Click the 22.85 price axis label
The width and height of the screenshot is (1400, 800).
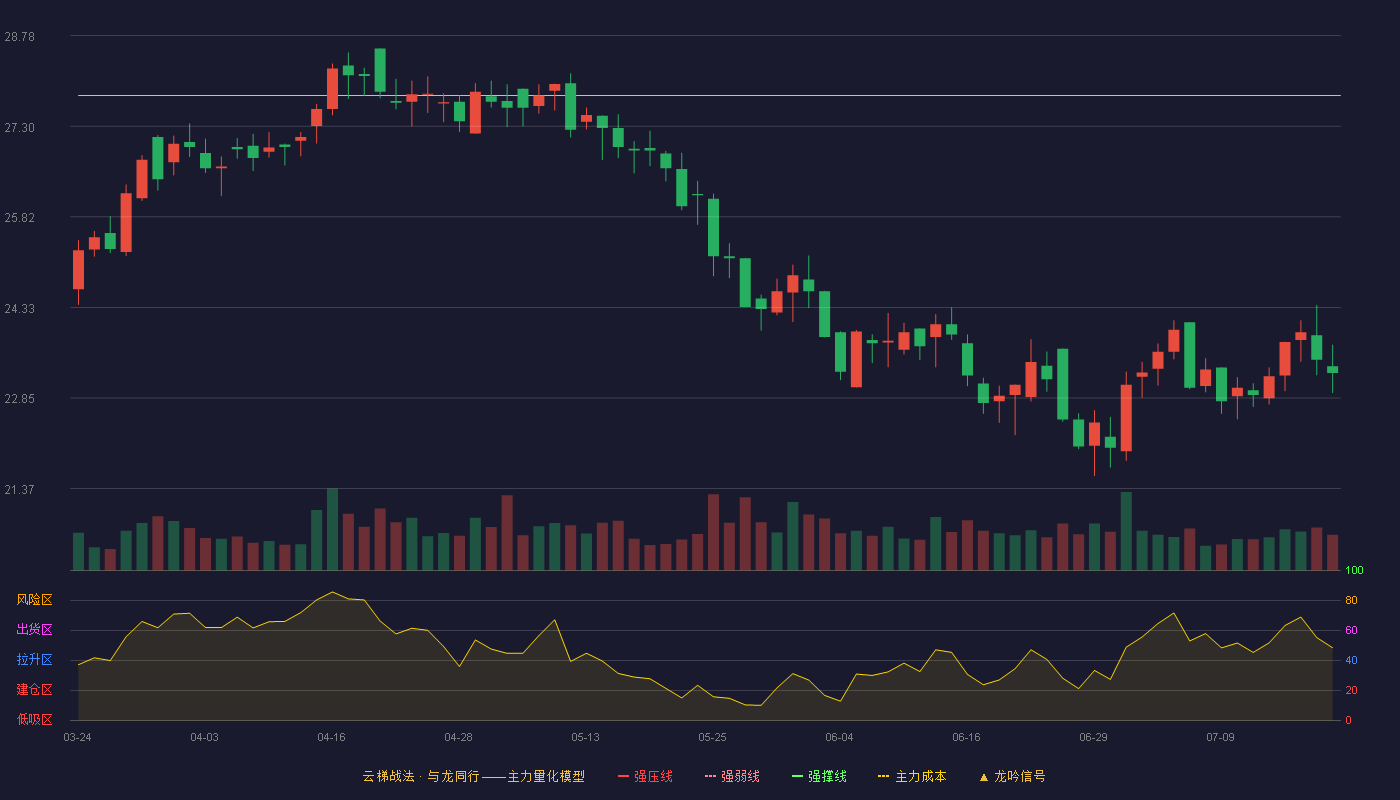pyautogui.click(x=19, y=398)
